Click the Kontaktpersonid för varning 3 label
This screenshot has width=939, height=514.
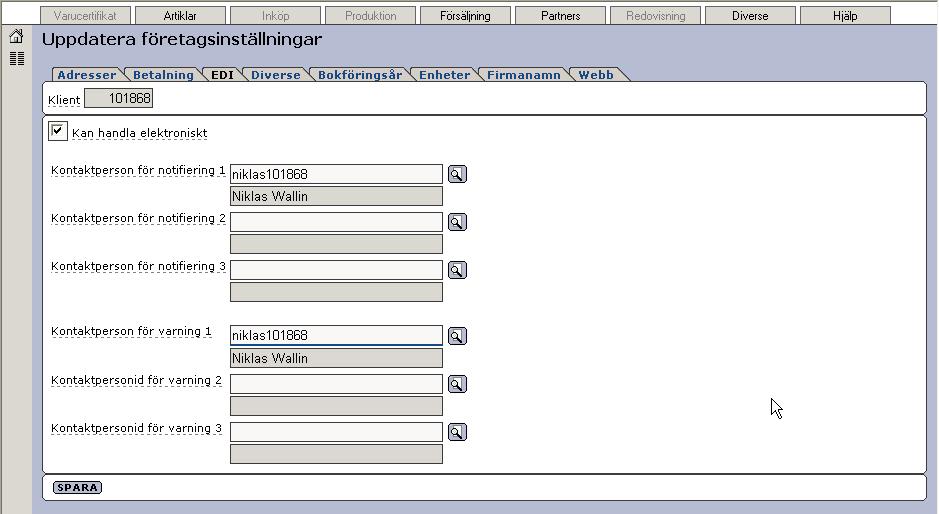pyautogui.click(x=137, y=428)
